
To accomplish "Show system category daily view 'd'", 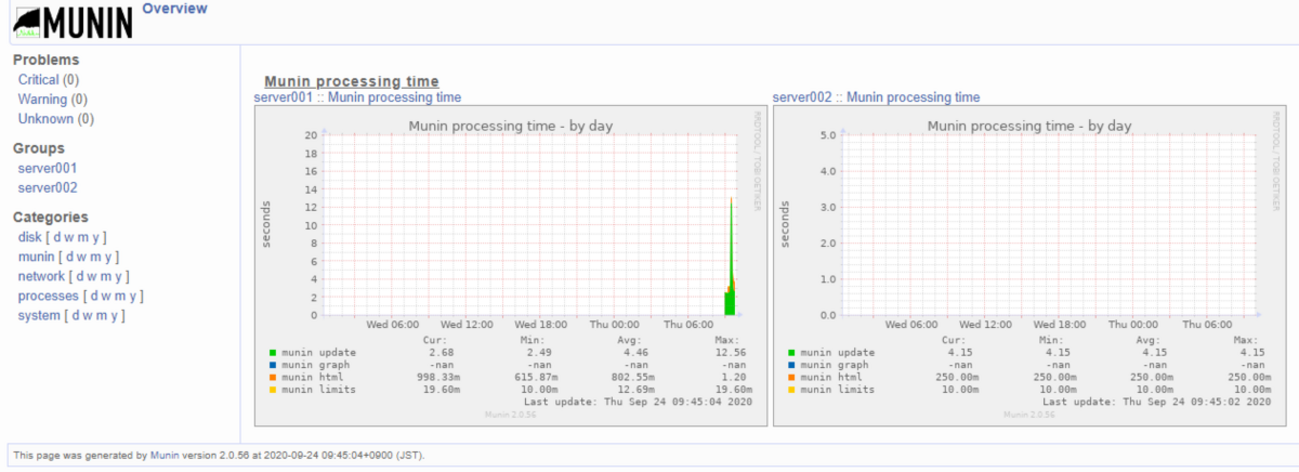I will [x=76, y=316].
